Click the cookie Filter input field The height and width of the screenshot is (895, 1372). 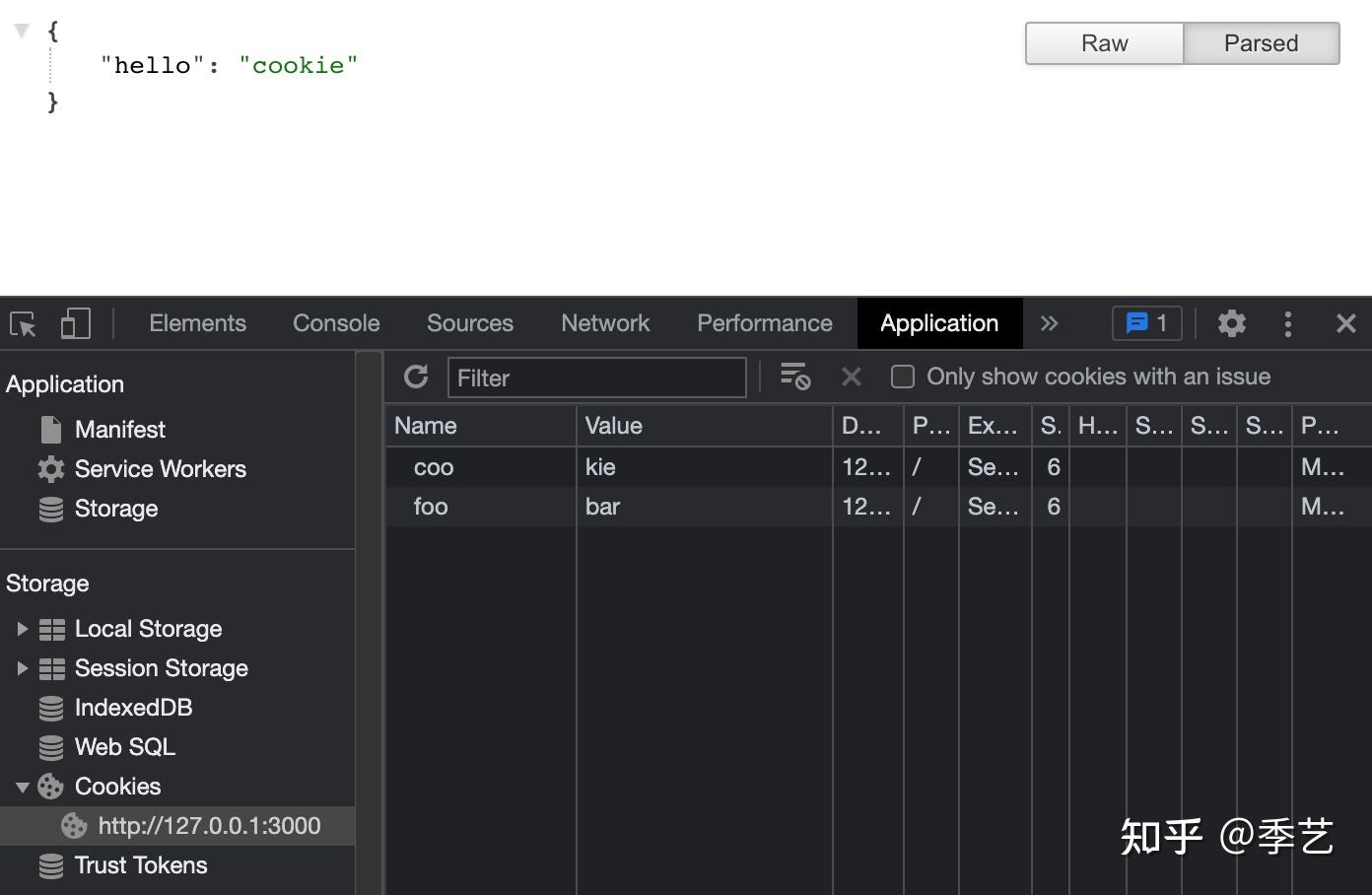click(x=596, y=379)
